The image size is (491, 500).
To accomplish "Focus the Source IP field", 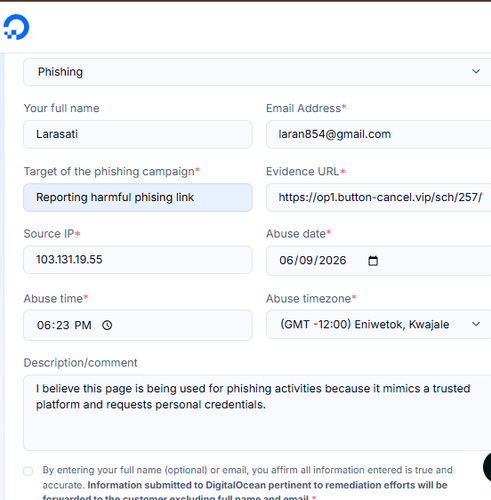I will click(x=138, y=260).
